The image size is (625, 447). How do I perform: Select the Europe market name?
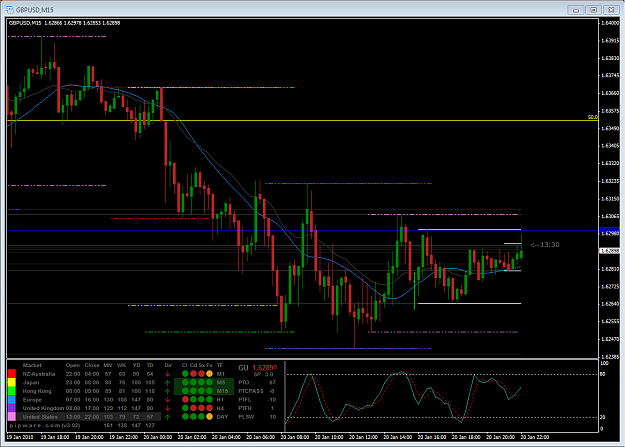[32, 400]
